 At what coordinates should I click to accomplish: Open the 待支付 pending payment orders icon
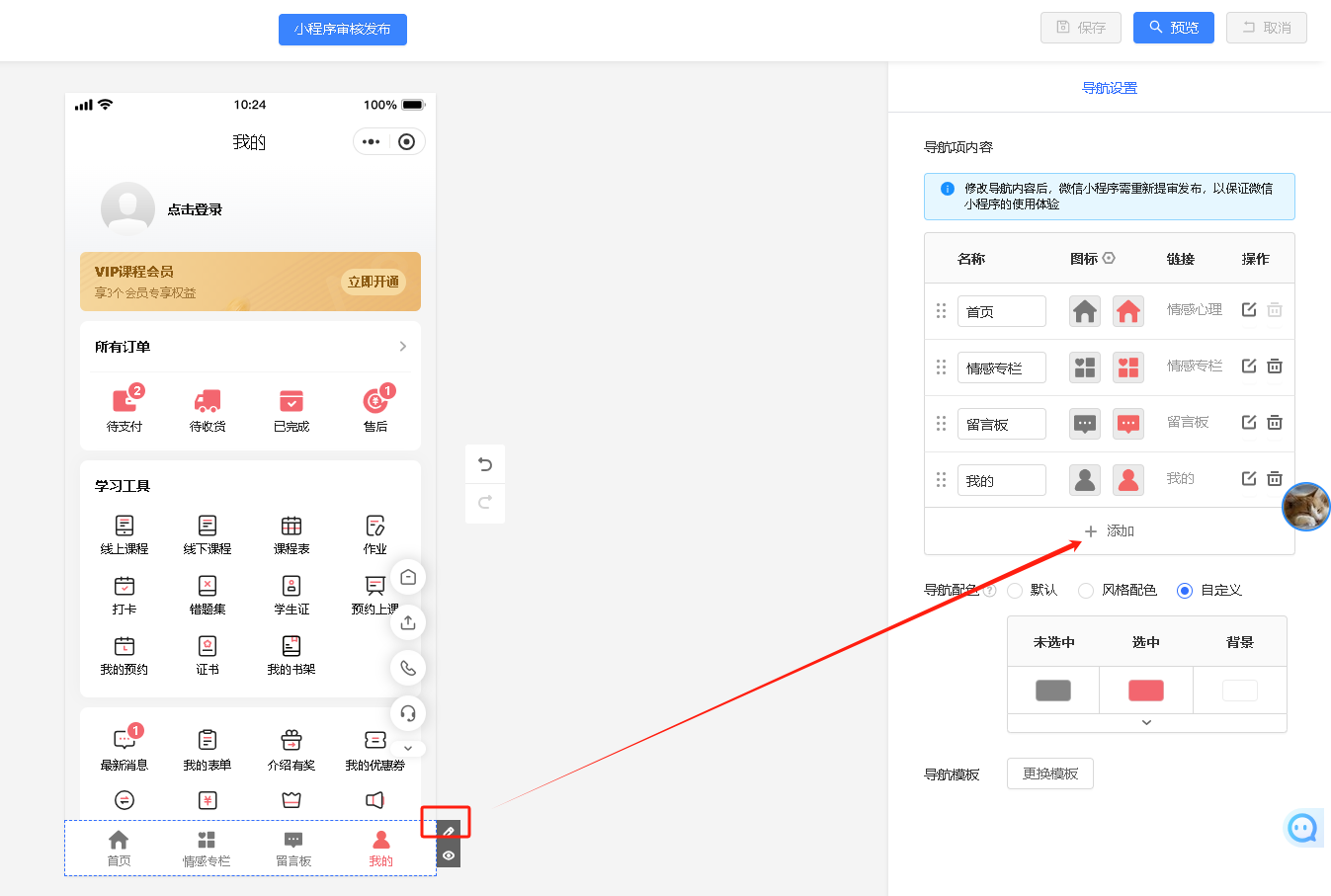click(125, 401)
